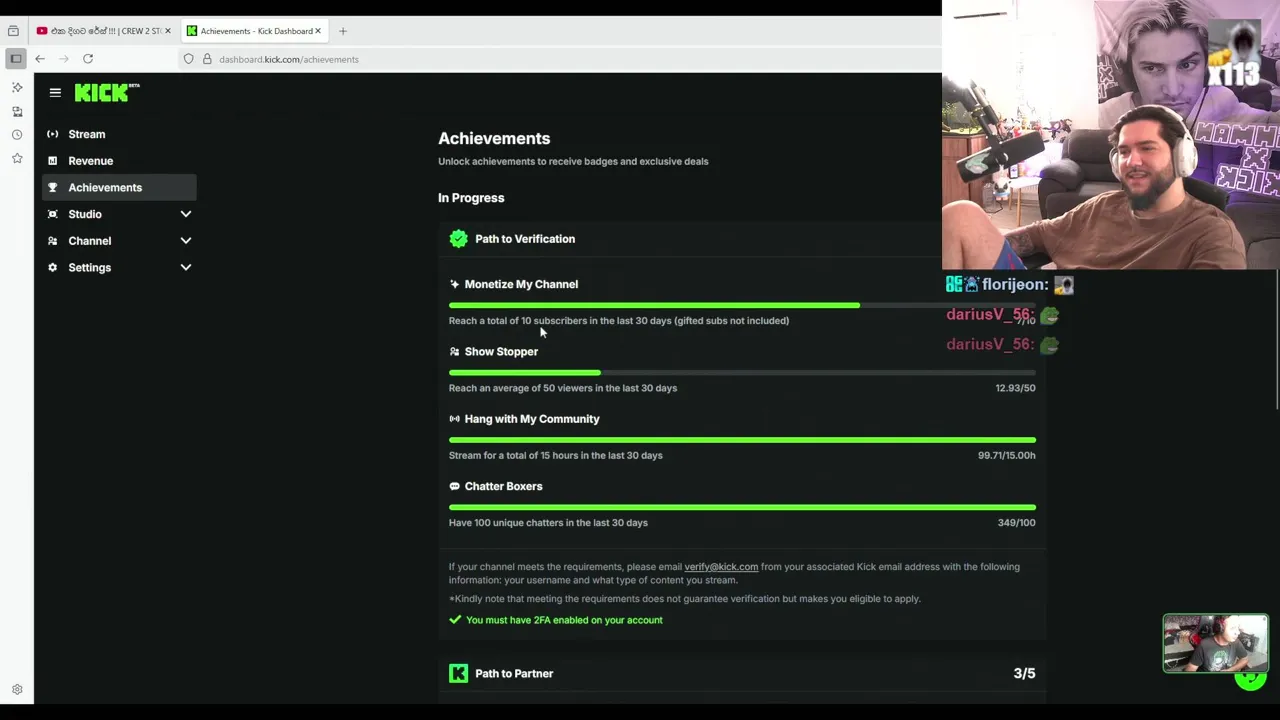
Task: Click the Hang with My Community icon
Action: coord(454,419)
